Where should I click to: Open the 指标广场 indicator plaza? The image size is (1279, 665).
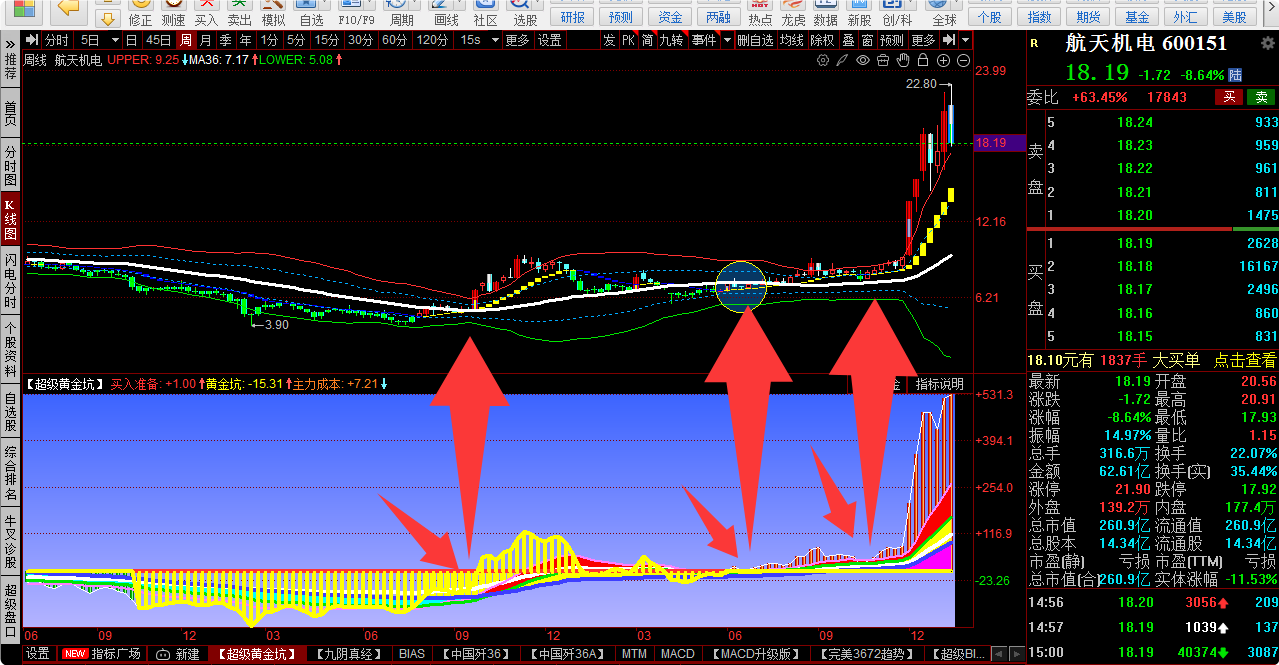pos(102,654)
